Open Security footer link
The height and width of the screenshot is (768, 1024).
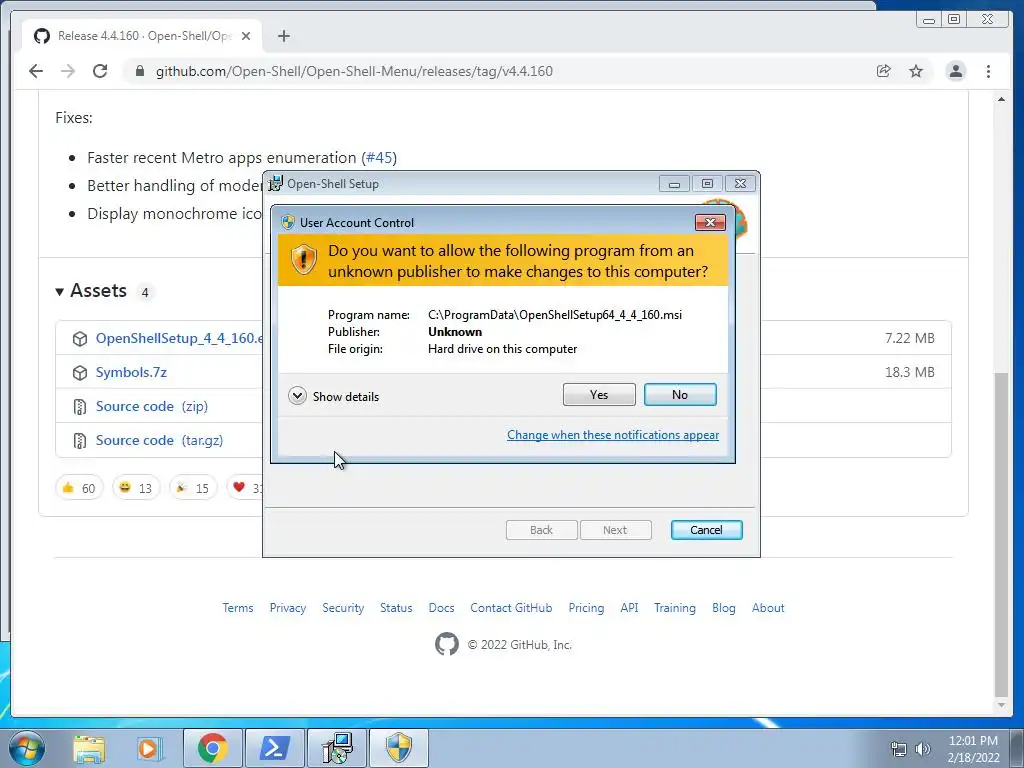(x=343, y=608)
